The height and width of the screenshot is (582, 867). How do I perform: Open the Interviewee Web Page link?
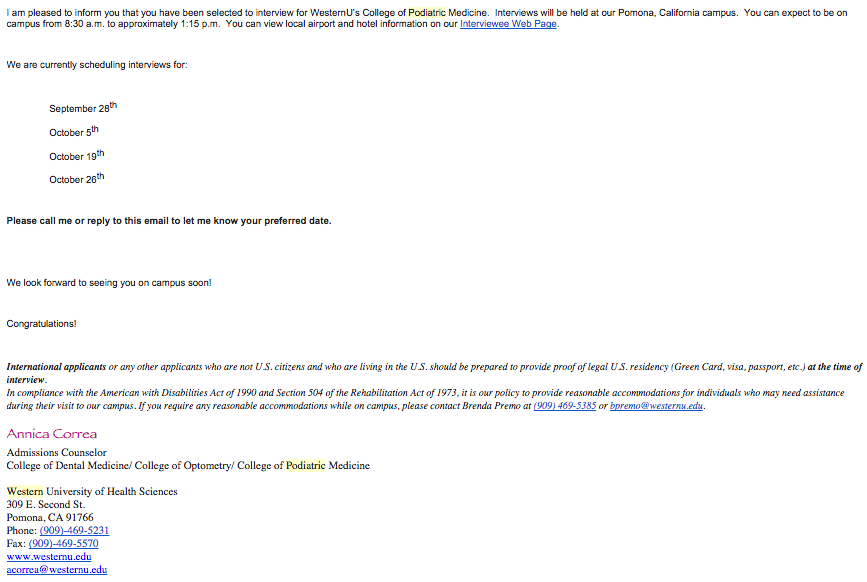(508, 24)
